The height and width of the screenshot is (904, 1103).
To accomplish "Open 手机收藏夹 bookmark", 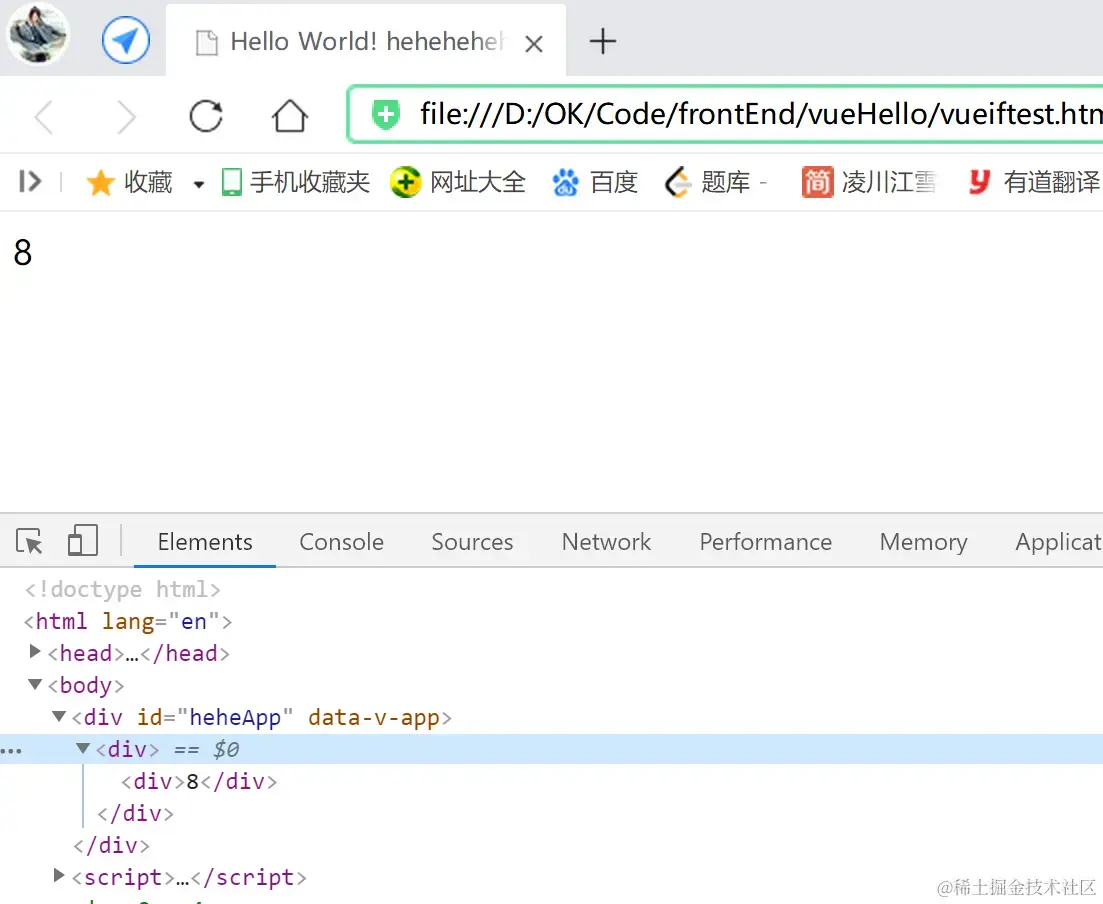I will pos(295,182).
